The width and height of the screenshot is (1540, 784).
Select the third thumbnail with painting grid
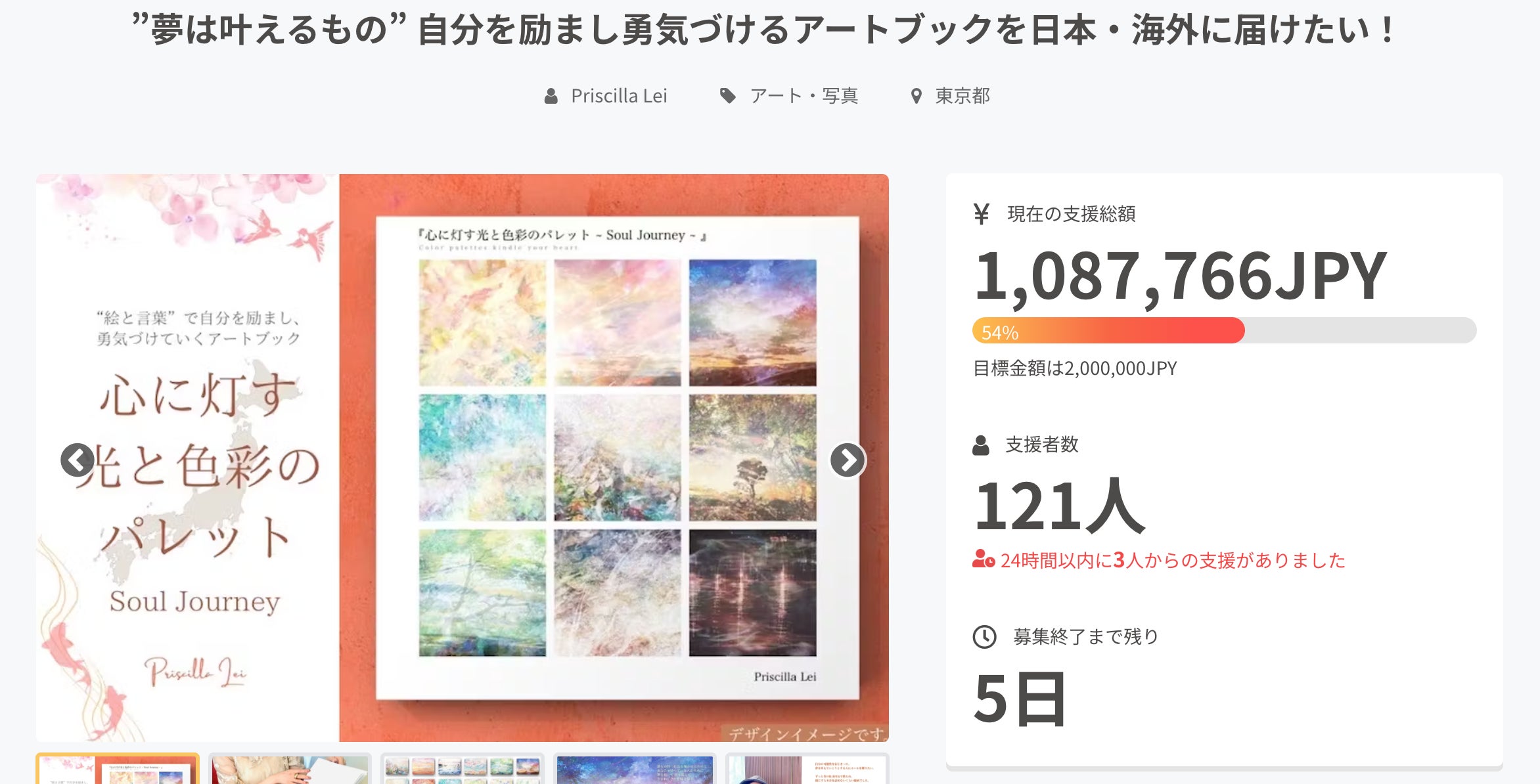(463, 769)
